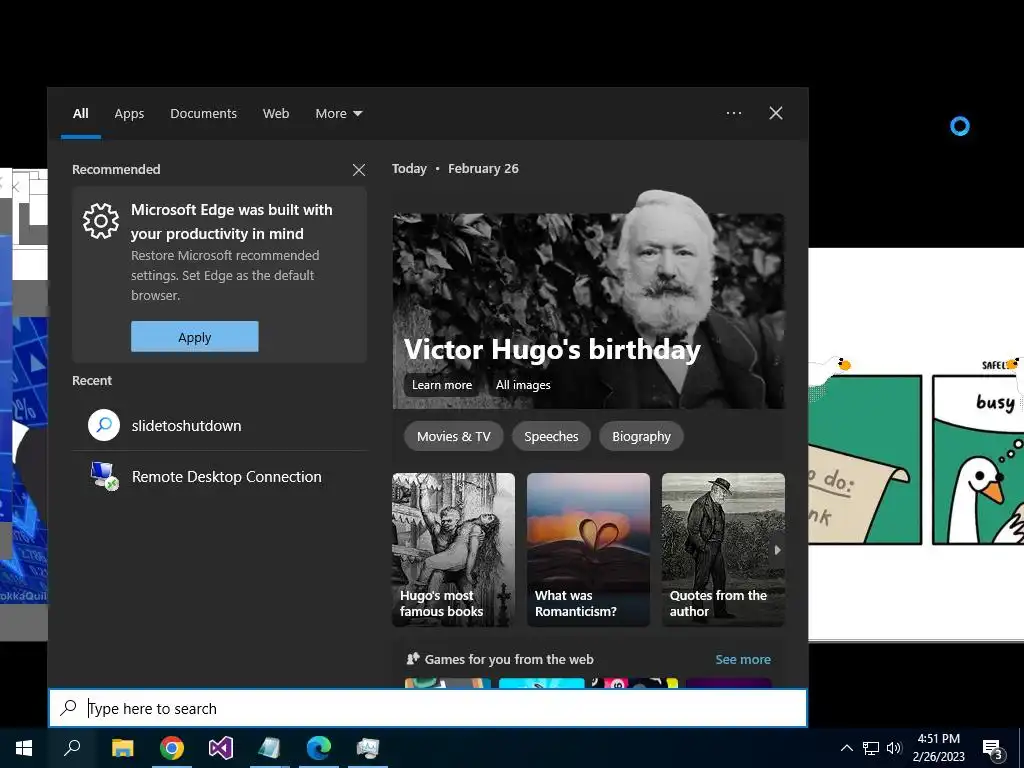This screenshot has width=1024, height=768.
Task: Open the Windows Start menu
Action: 24,748
